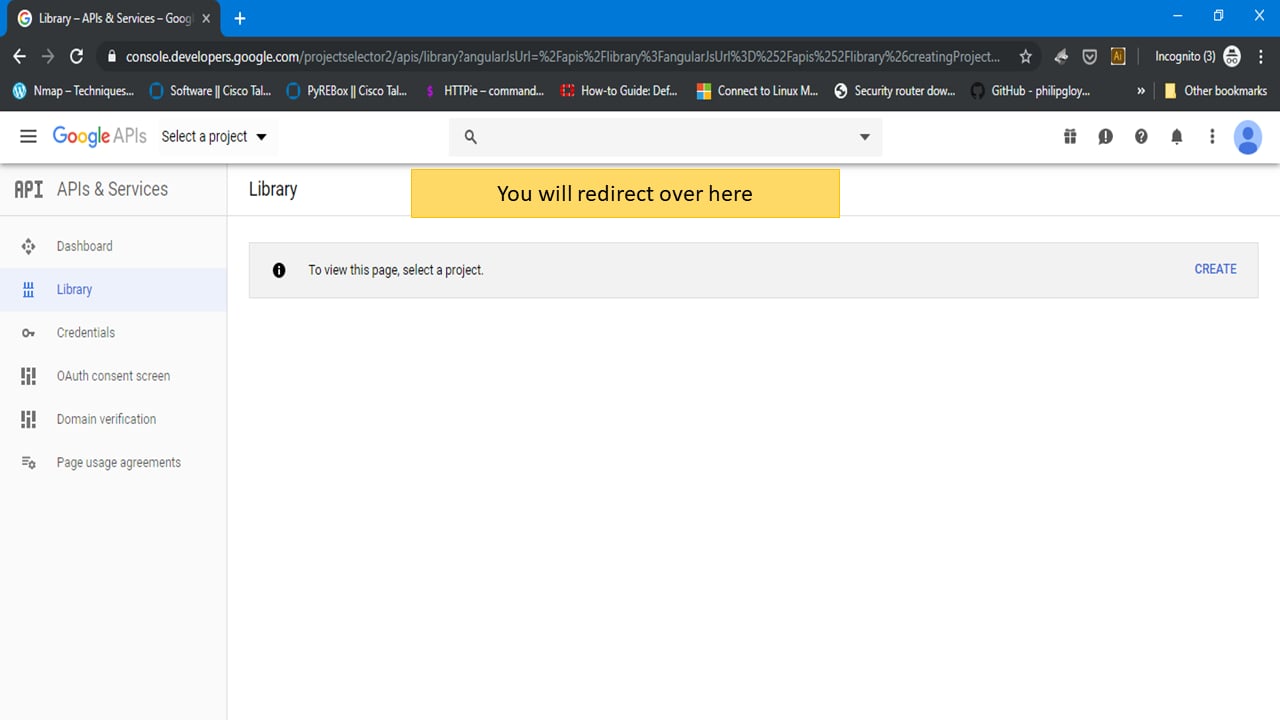Image resolution: width=1280 pixels, height=720 pixels.
Task: Open Page usage agreements
Action: pos(113,462)
